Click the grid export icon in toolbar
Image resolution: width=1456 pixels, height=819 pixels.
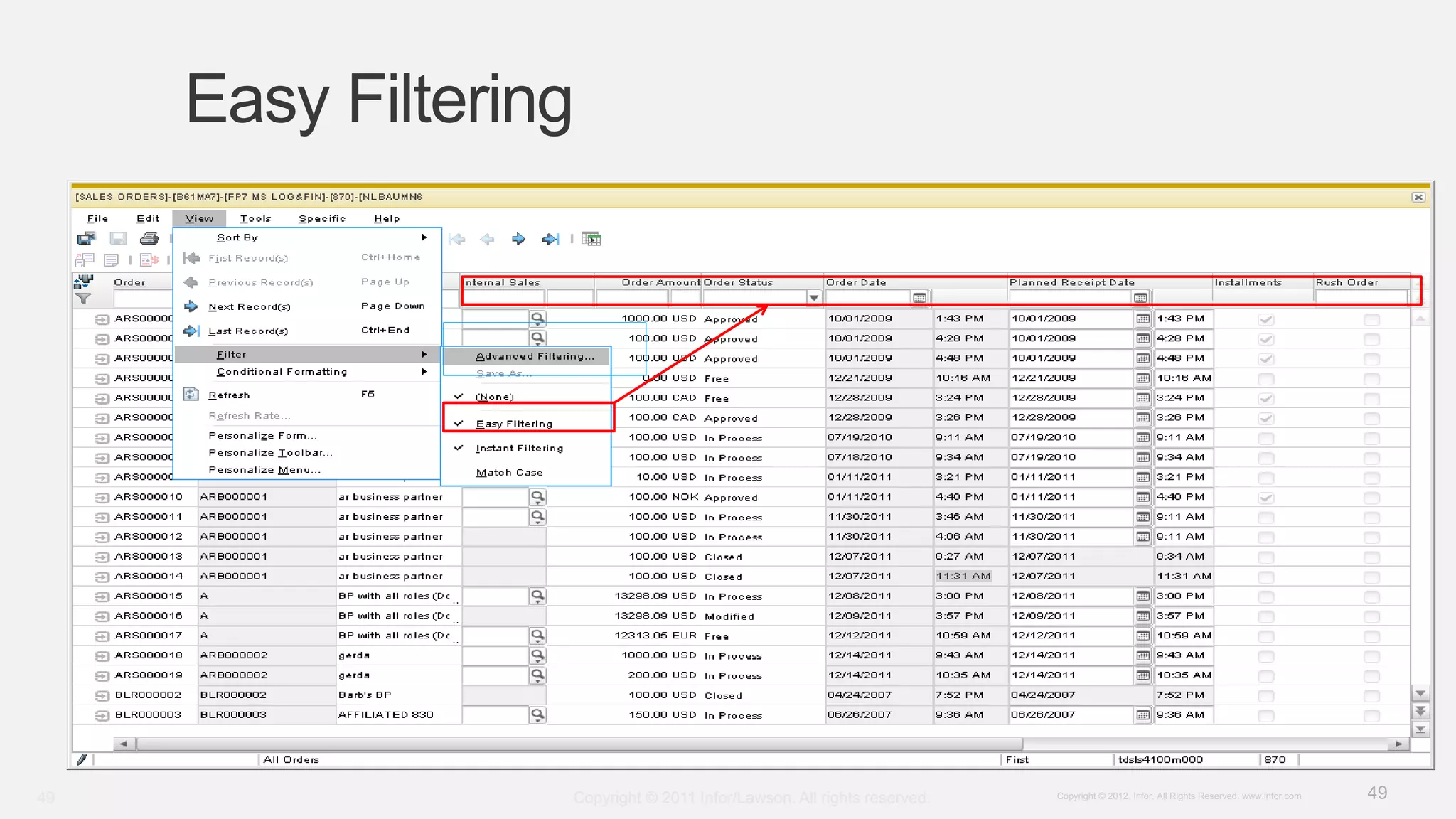[591, 239]
